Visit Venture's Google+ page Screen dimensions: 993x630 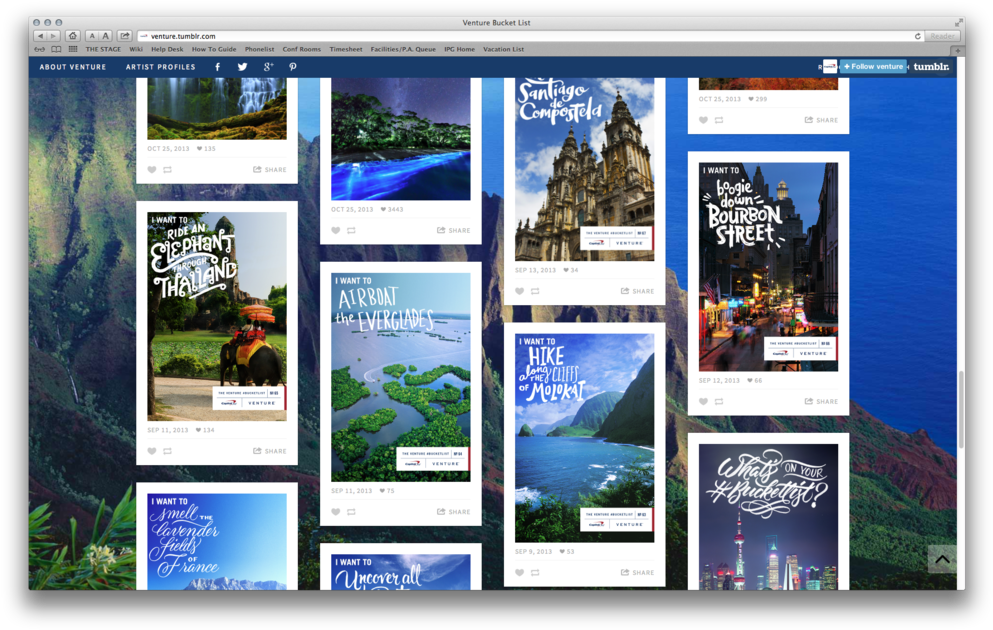267,66
